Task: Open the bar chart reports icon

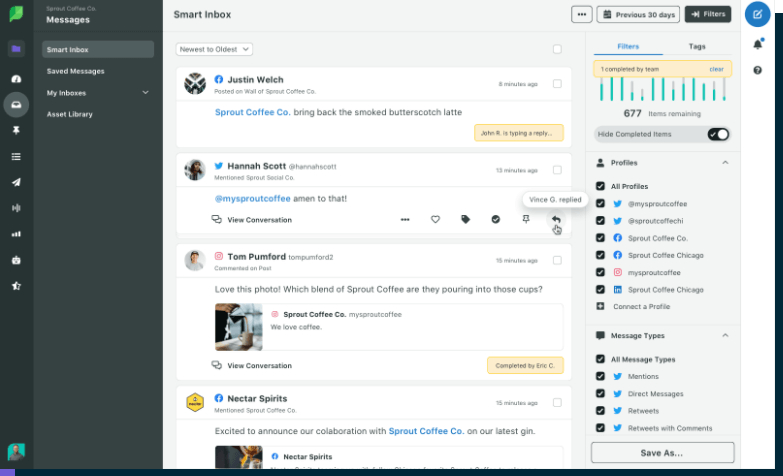Action: point(16,234)
